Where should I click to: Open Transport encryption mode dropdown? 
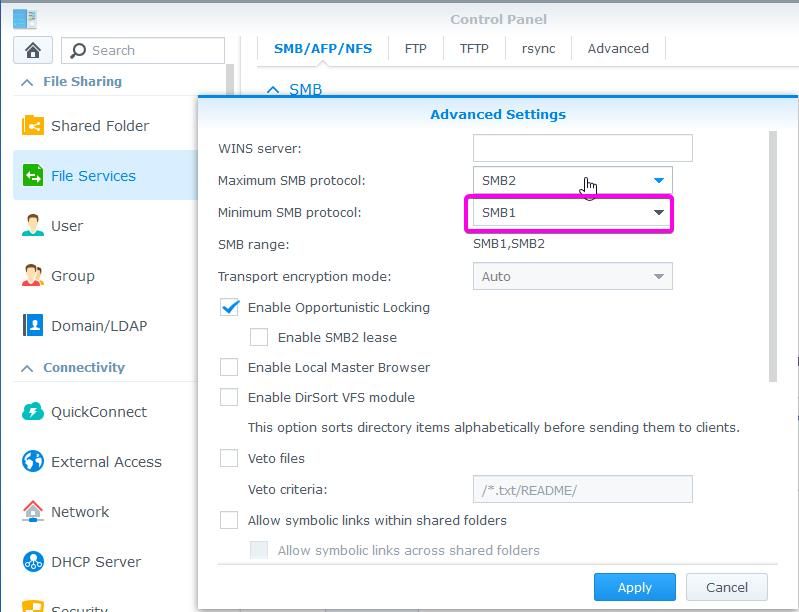pos(573,276)
